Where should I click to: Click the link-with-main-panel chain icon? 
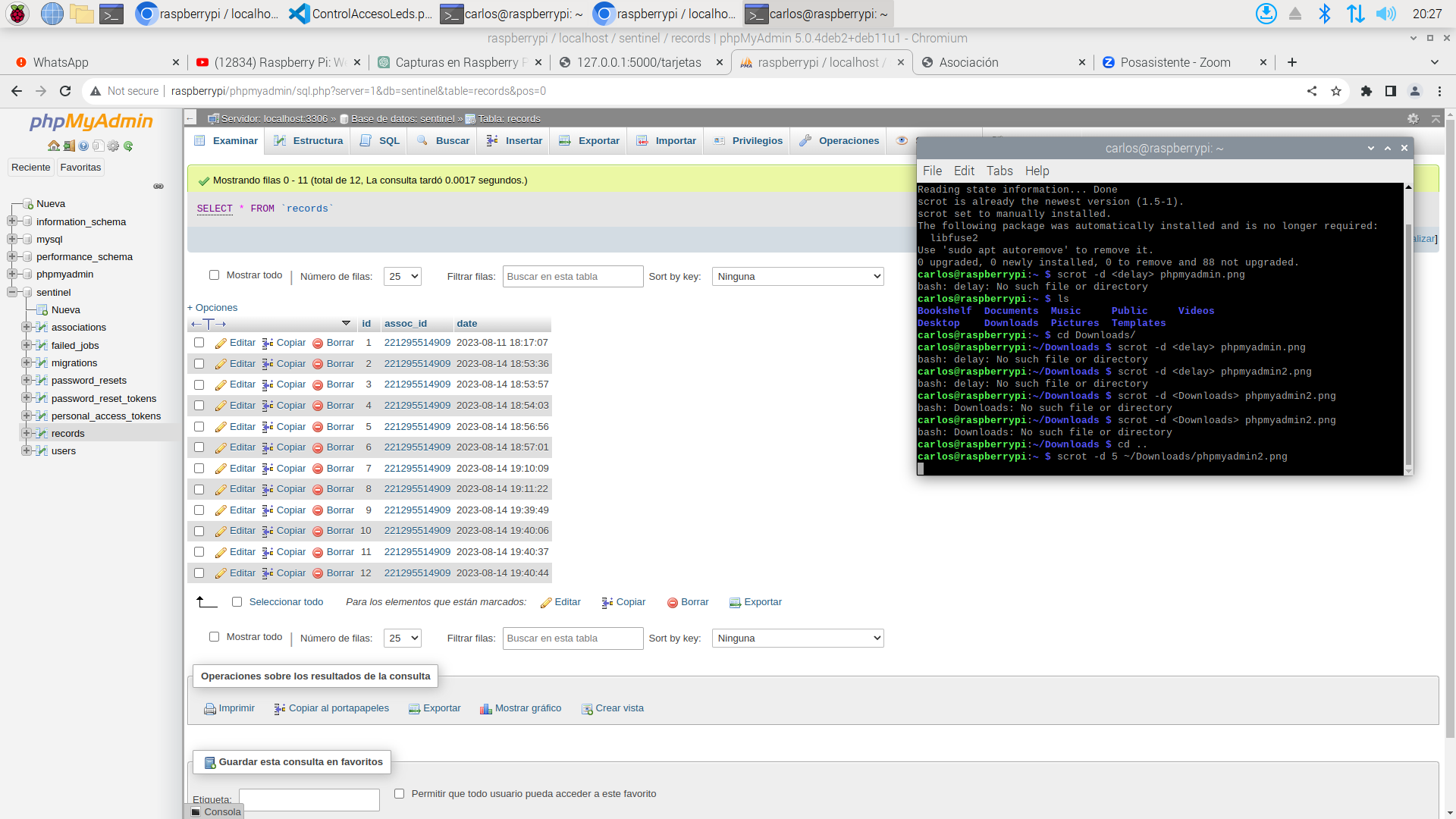[x=158, y=186]
